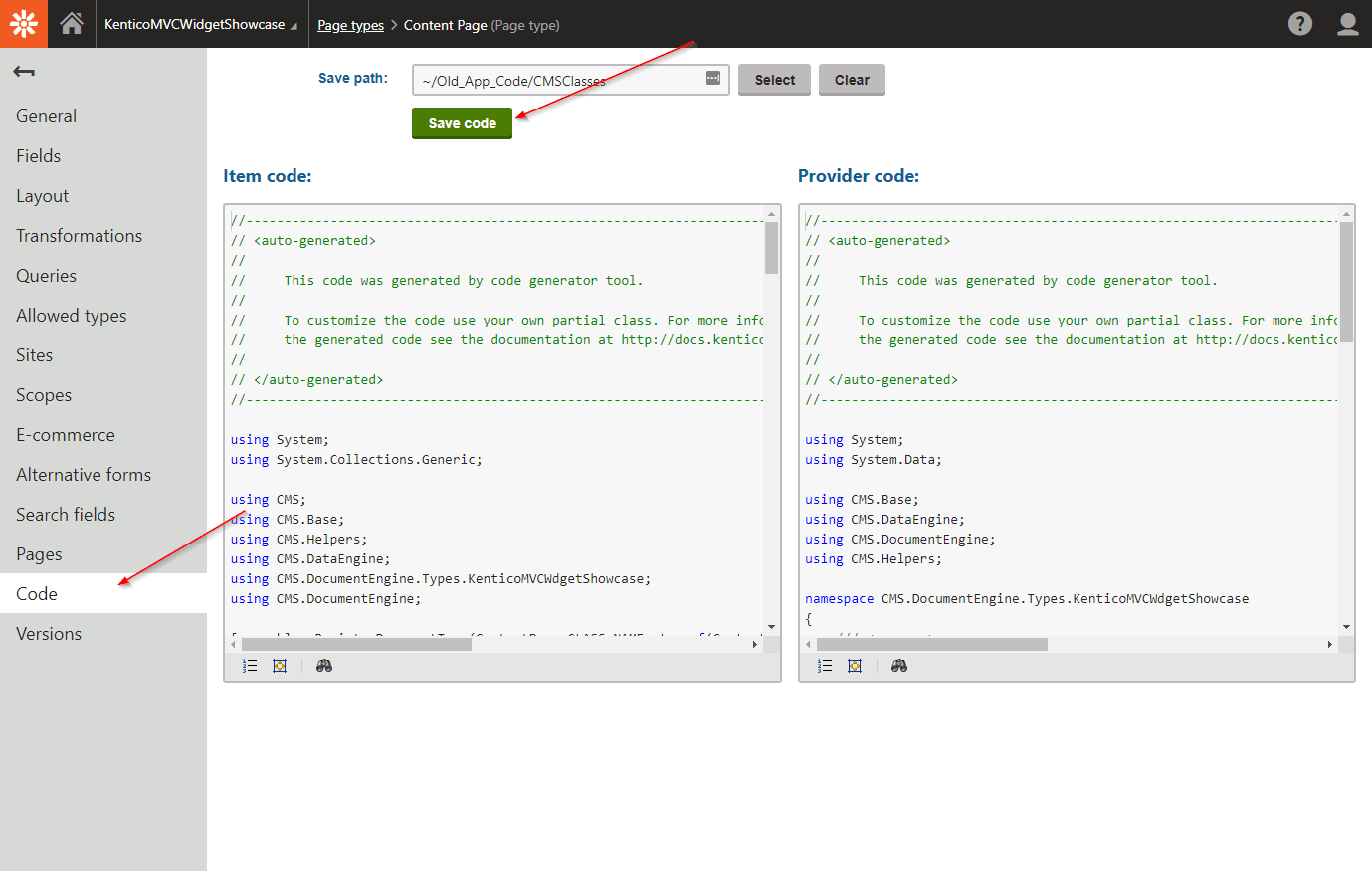
Task: Switch to the Pages tab
Action: click(103, 554)
